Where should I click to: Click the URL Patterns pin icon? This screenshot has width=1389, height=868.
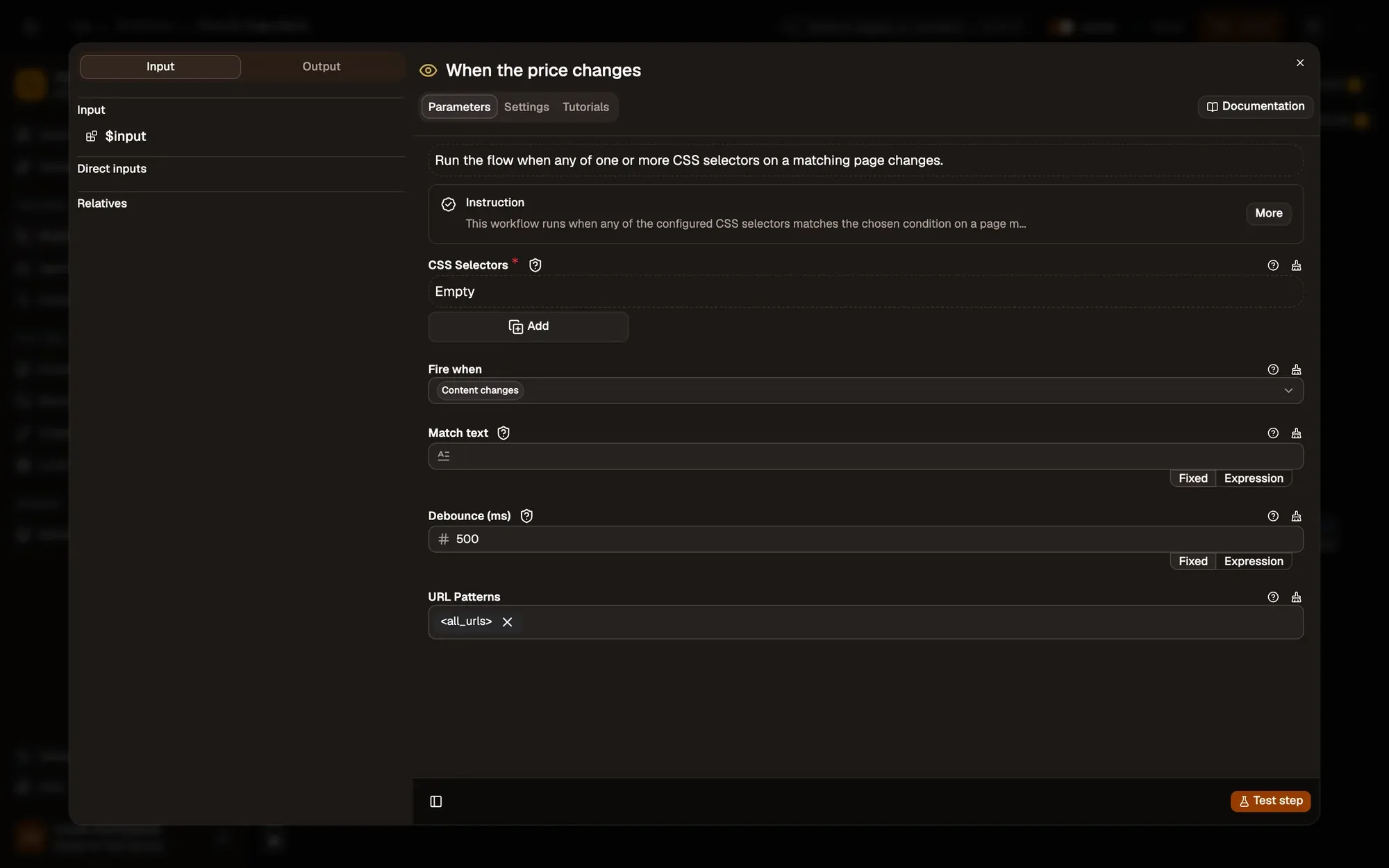[1296, 597]
